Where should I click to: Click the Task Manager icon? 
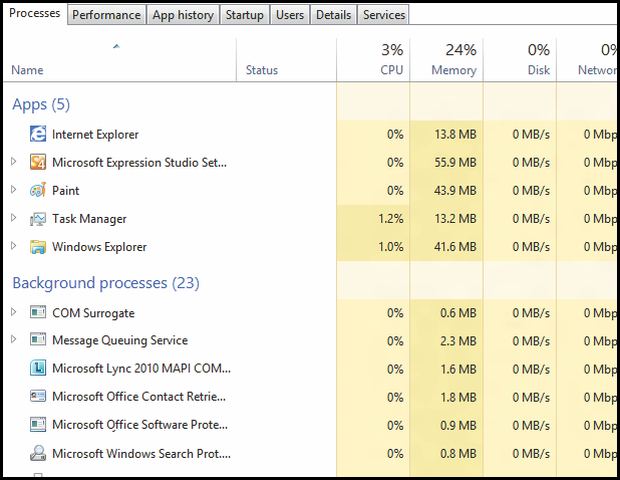(x=38, y=219)
